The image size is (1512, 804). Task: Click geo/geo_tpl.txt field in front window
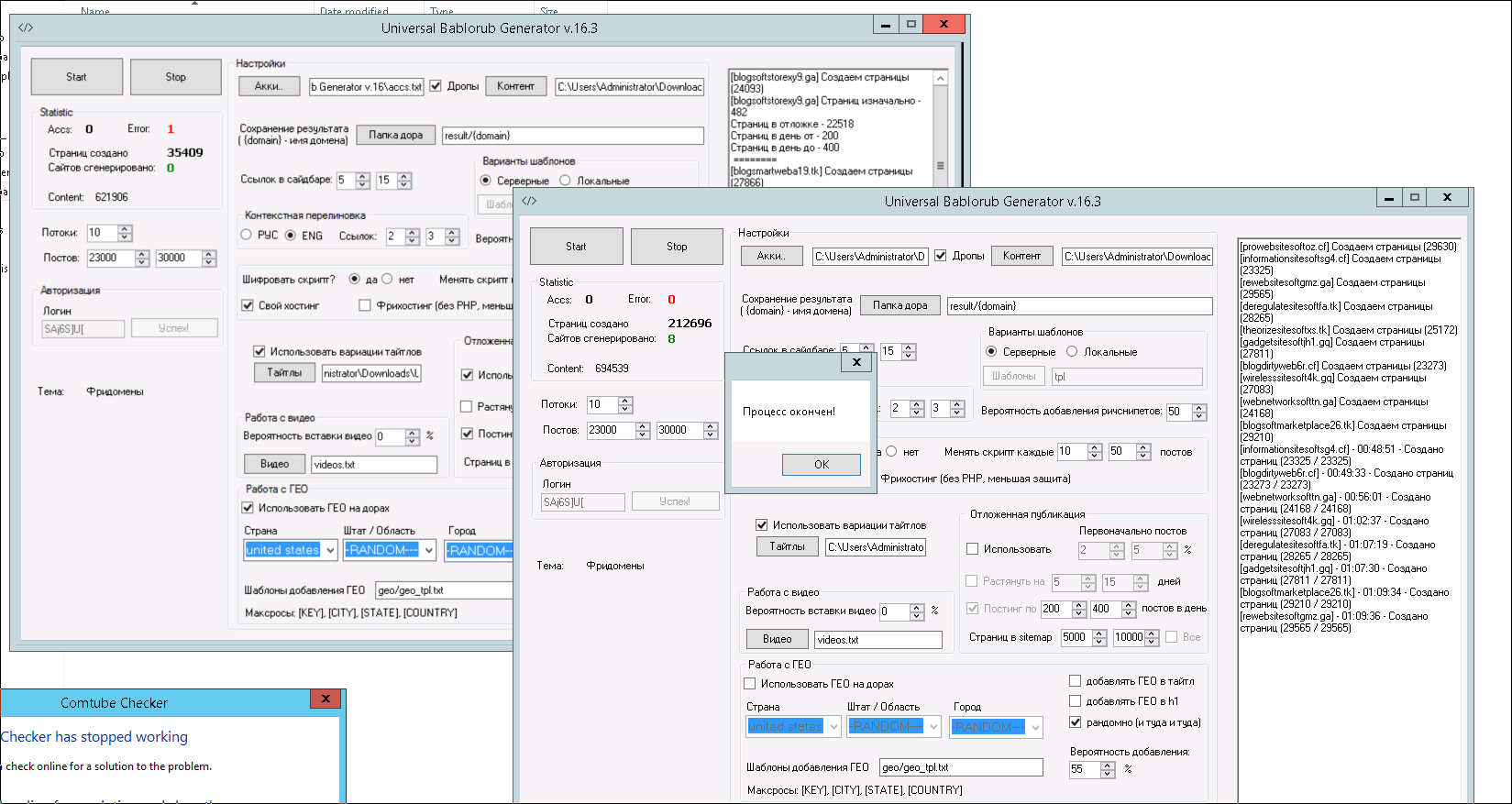[961, 767]
